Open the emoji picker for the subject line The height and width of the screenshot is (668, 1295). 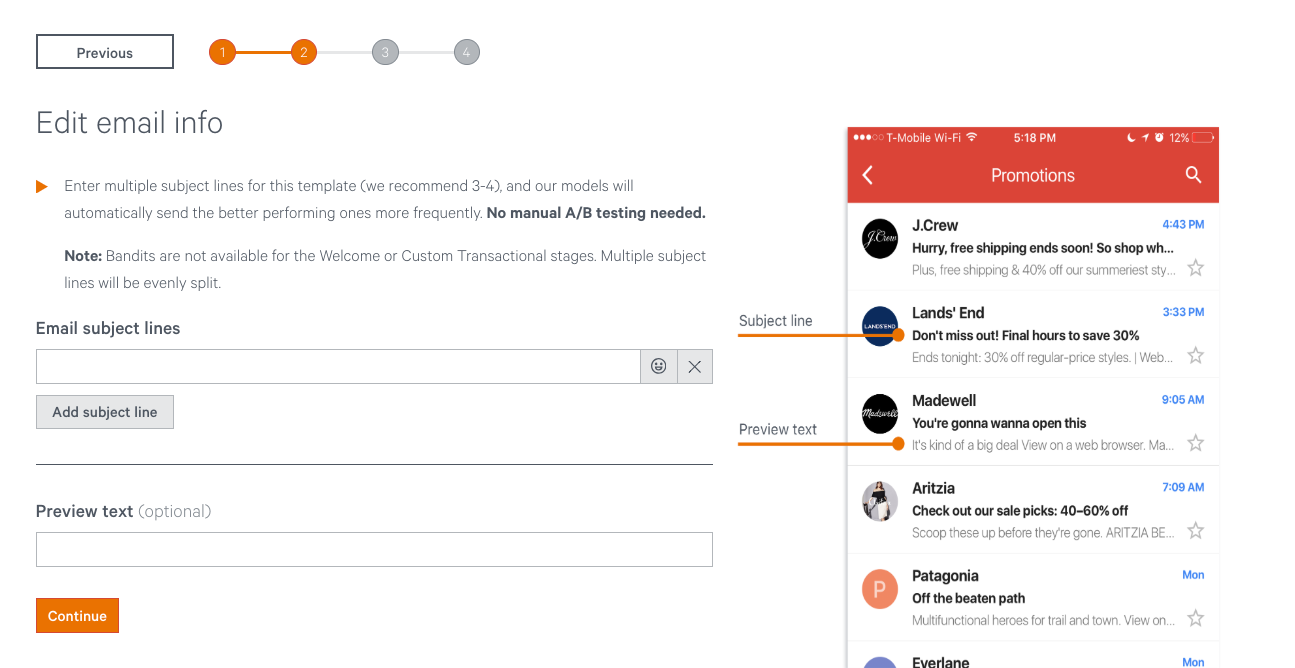pos(659,367)
